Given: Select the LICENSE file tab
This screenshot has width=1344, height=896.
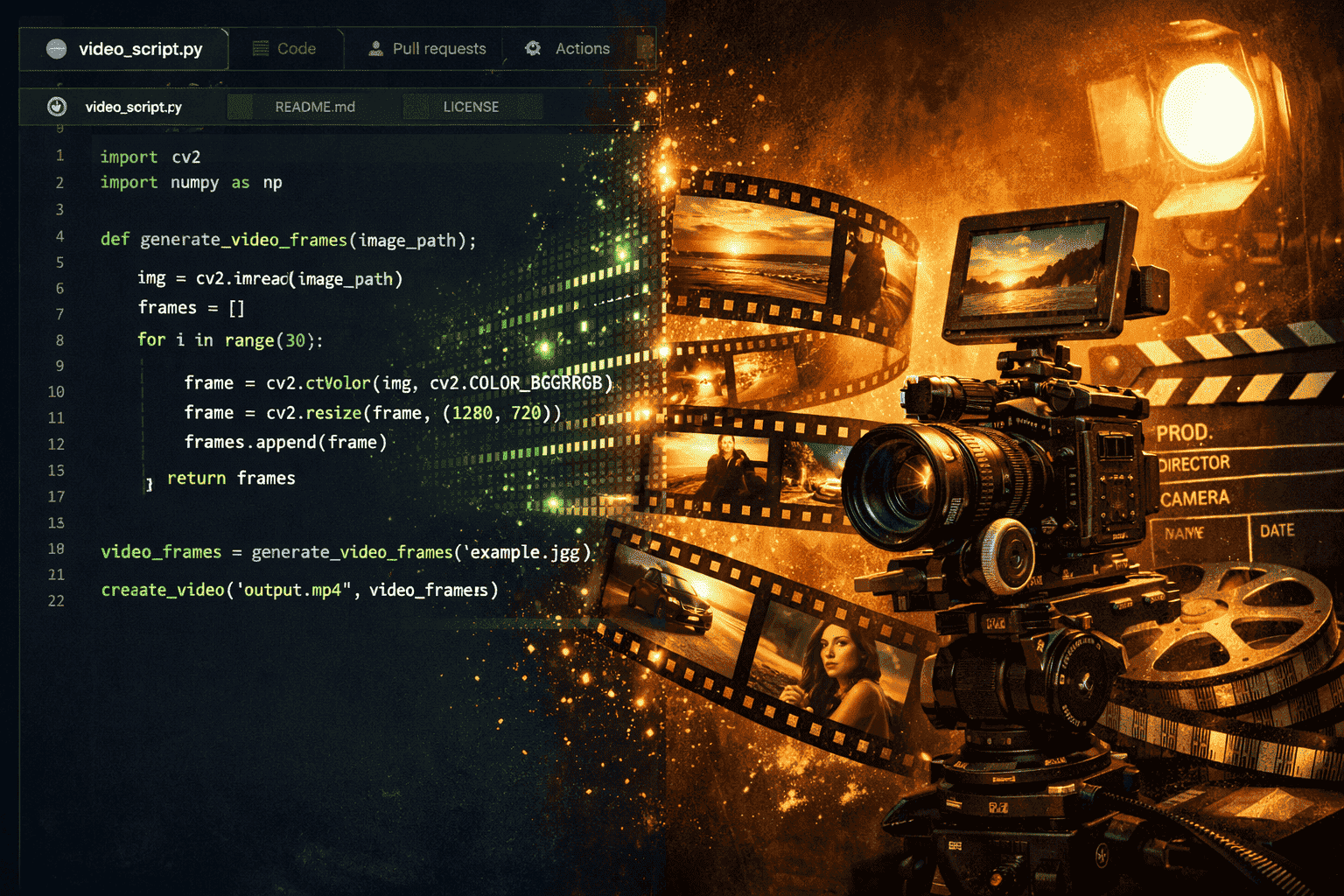Looking at the screenshot, I should coord(471,107).
